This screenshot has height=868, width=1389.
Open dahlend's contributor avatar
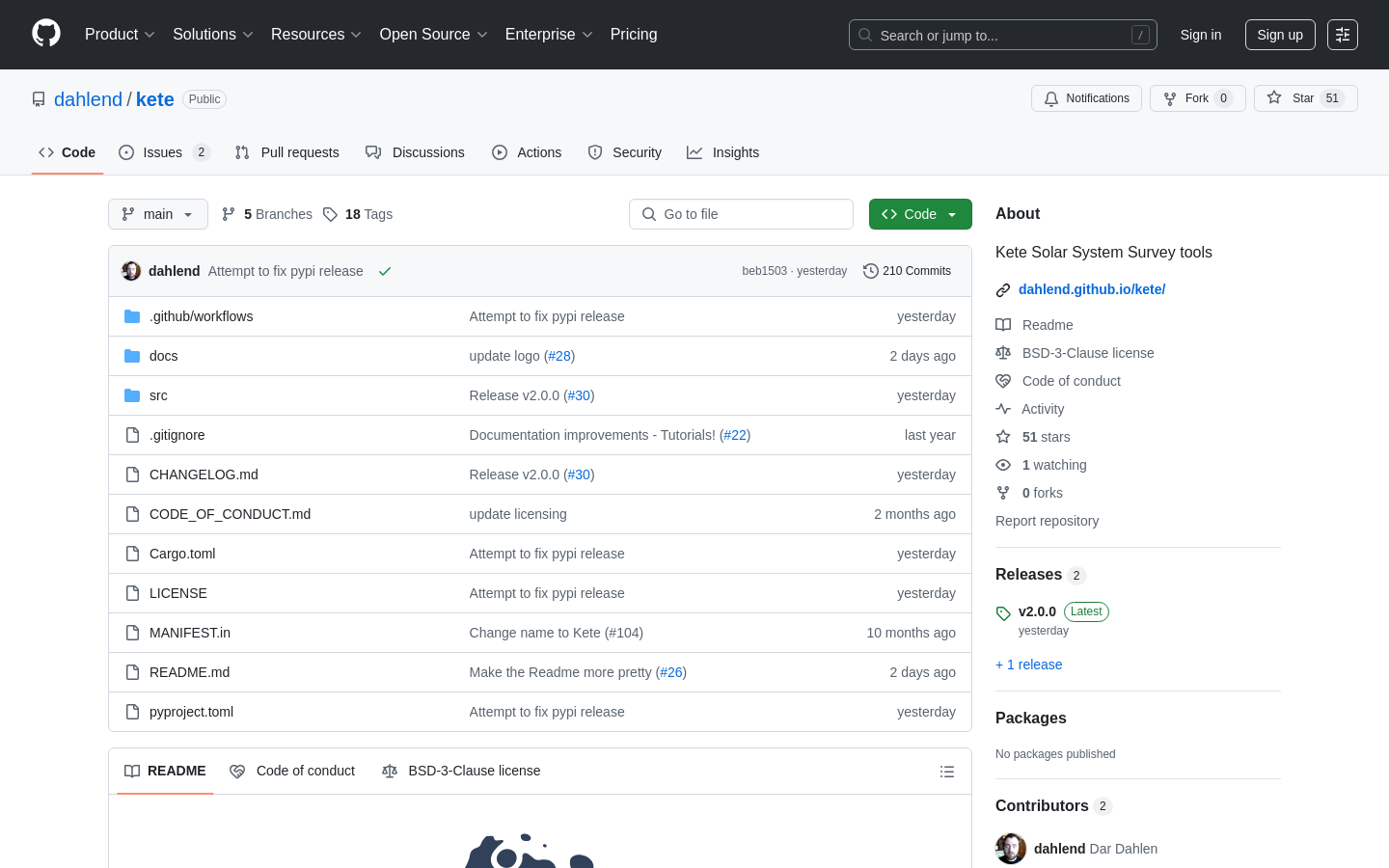(1011, 849)
